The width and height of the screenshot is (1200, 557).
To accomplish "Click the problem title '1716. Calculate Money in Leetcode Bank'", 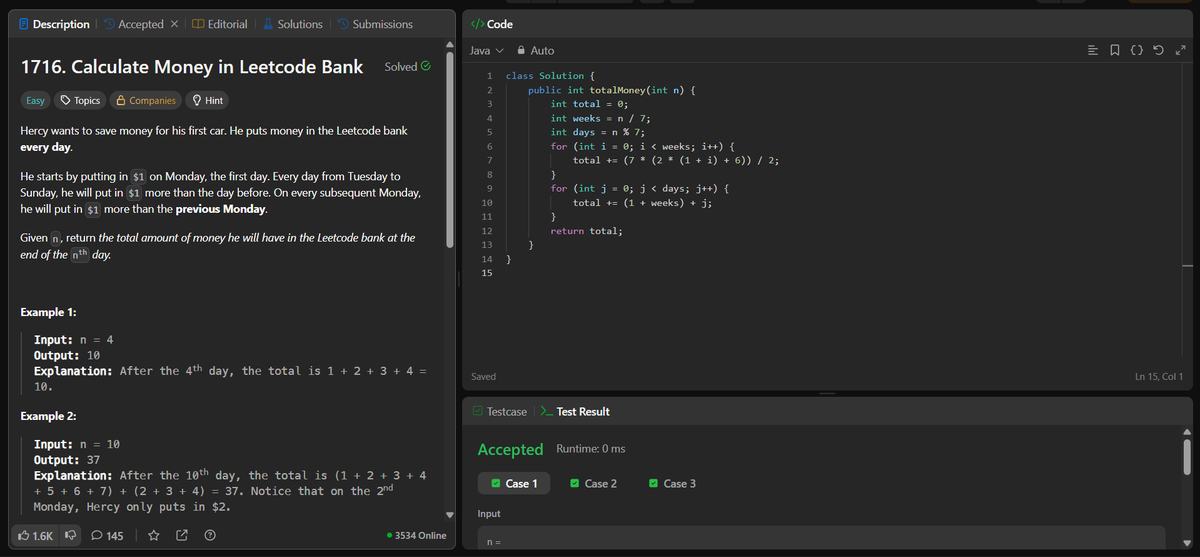I will tap(192, 67).
